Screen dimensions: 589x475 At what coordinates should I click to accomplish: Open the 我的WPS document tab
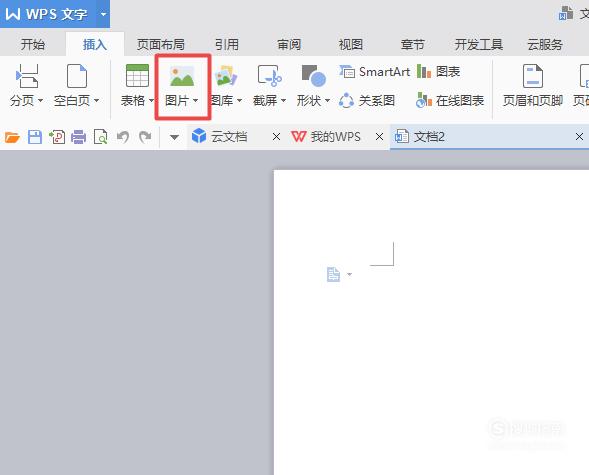(335, 137)
